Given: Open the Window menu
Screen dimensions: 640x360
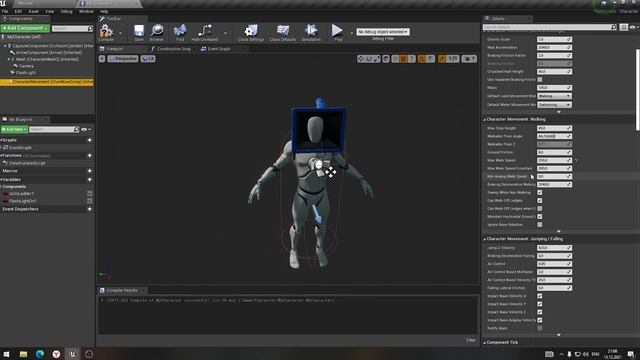Looking at the screenshot, I should pos(86,11).
